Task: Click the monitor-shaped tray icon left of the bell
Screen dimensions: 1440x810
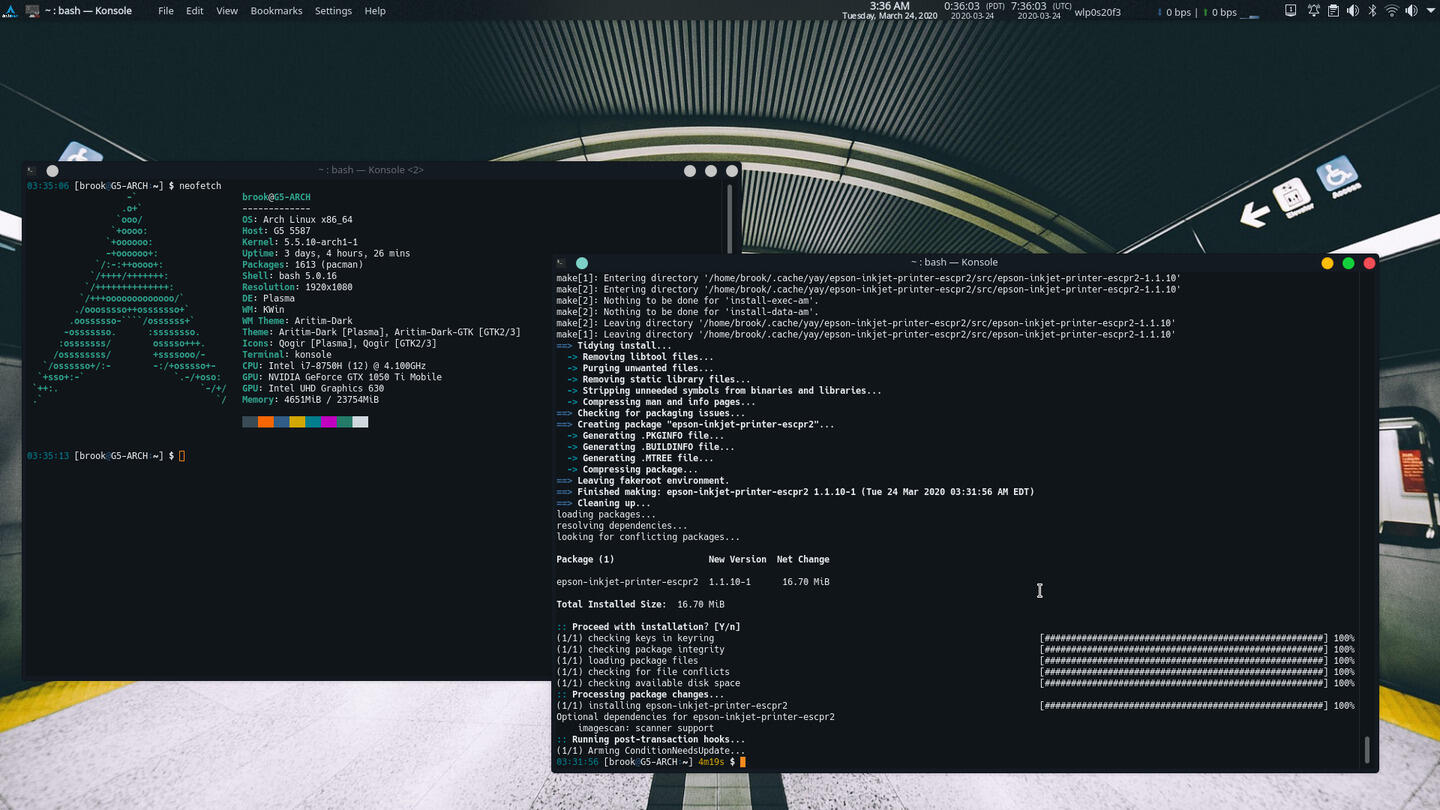Action: pos(1290,11)
